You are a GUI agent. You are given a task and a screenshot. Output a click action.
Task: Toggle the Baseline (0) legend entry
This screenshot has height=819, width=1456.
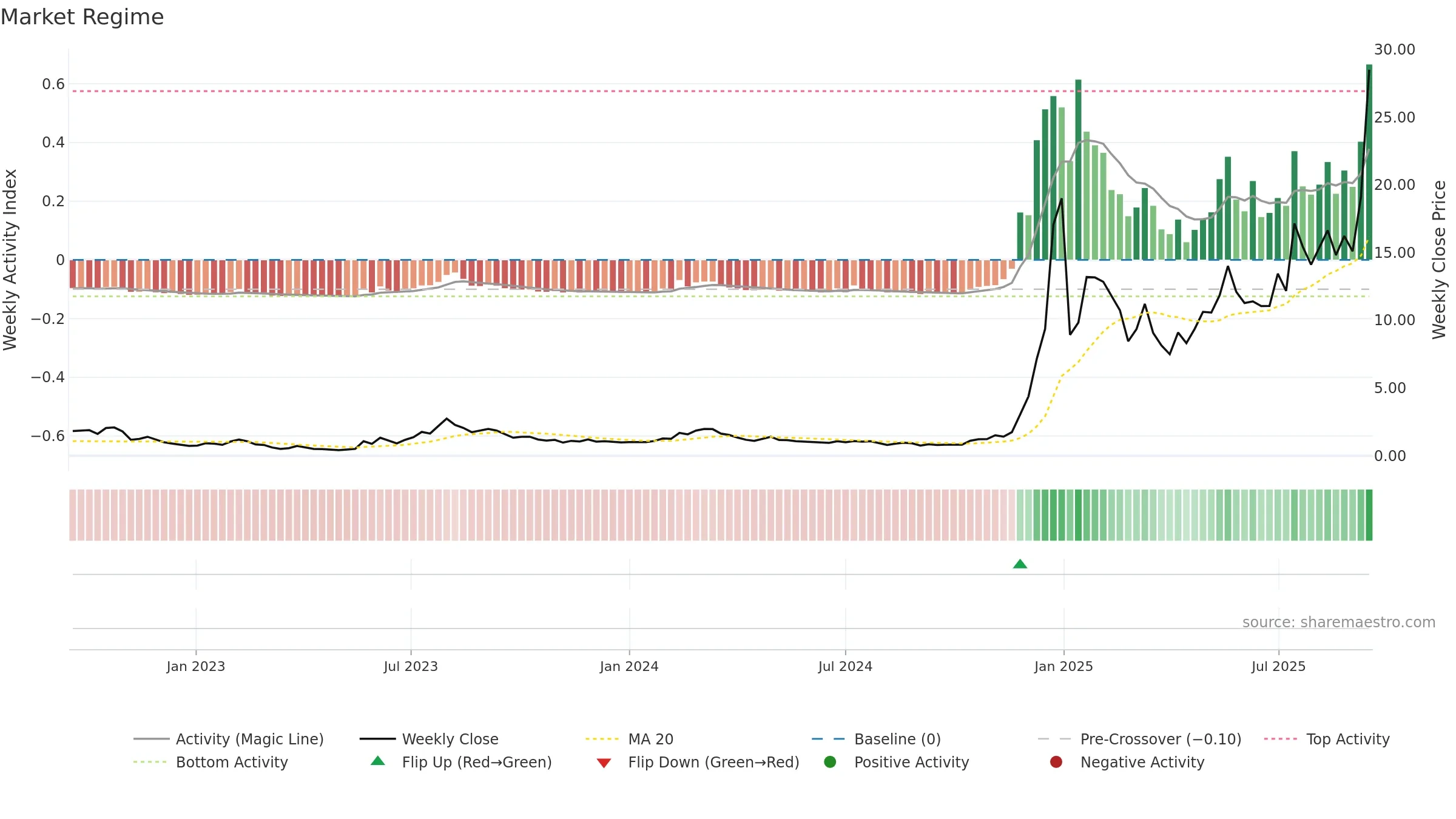(876, 739)
